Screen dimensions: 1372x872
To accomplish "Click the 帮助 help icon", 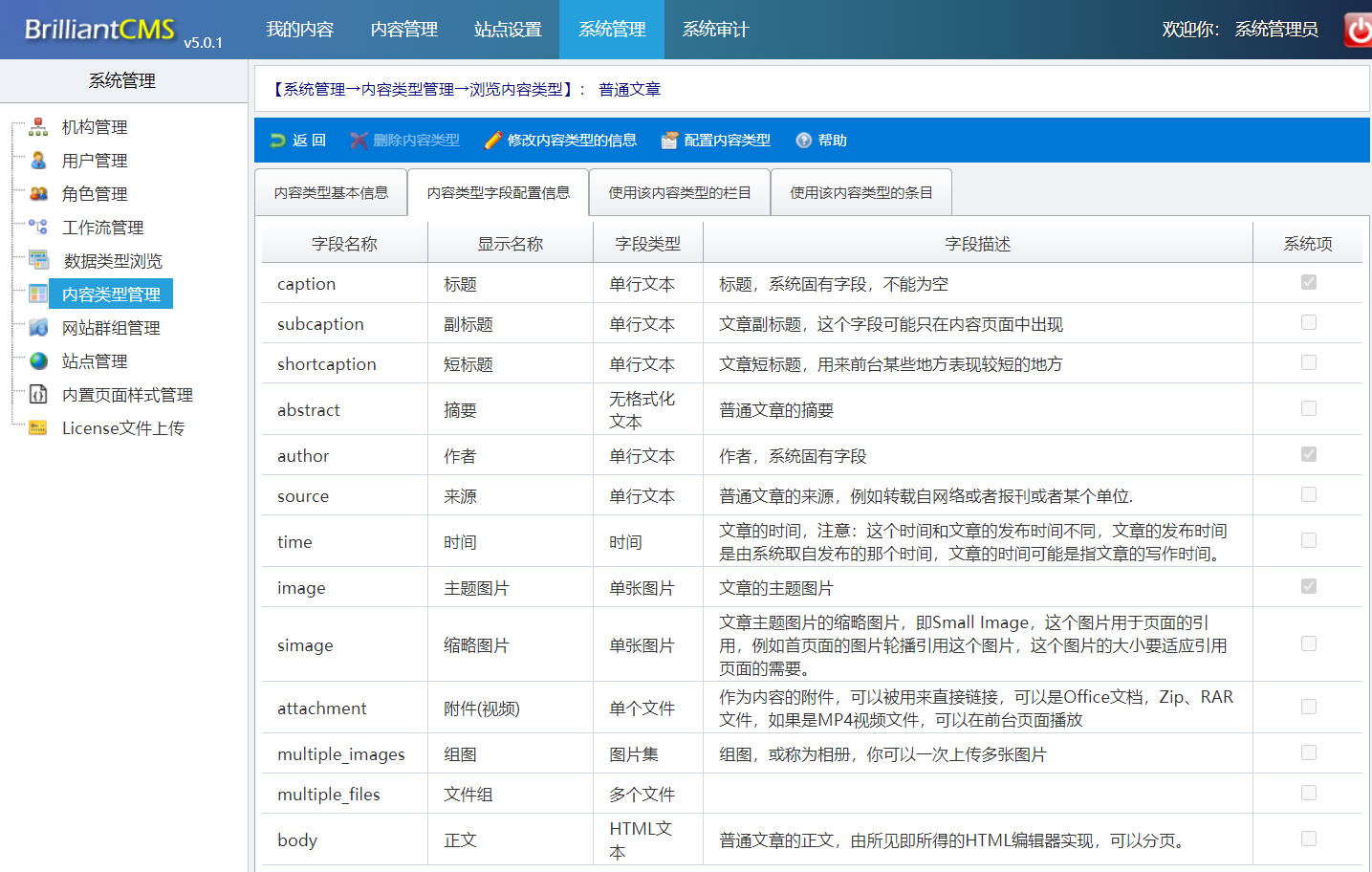I will tap(803, 141).
